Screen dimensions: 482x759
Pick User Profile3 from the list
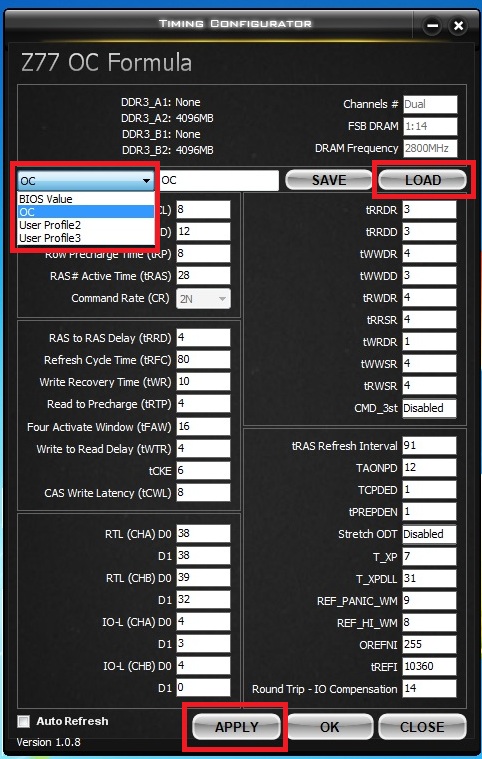(86, 238)
